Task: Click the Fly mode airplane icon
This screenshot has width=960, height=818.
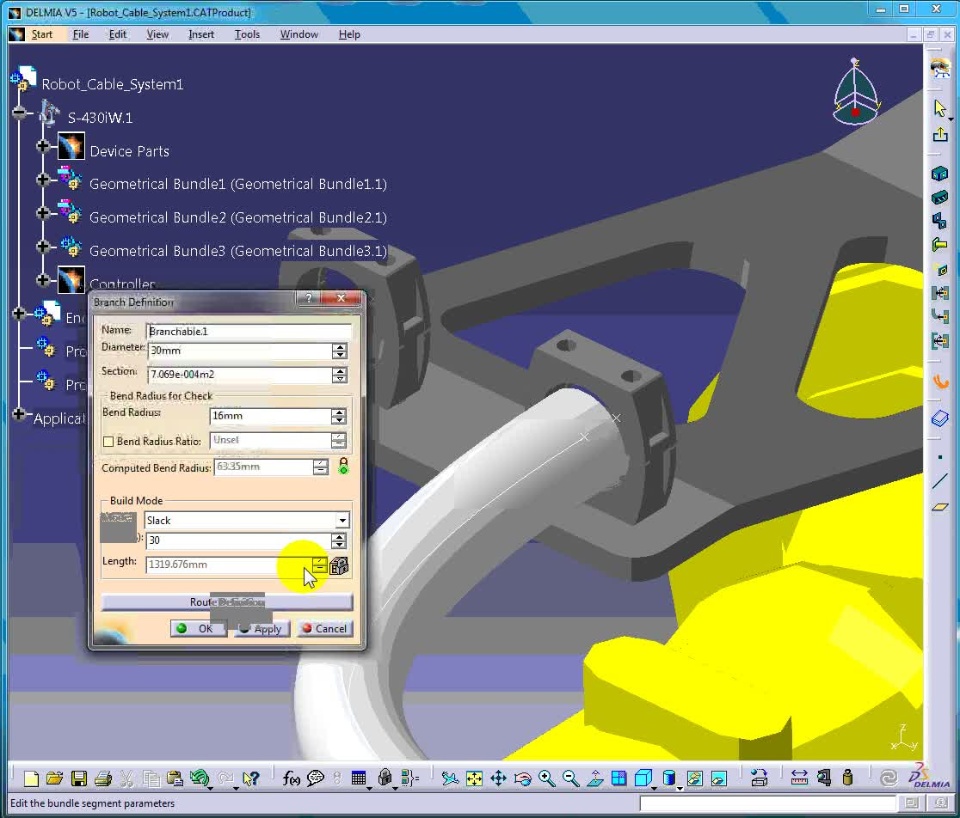Action: [x=450, y=778]
